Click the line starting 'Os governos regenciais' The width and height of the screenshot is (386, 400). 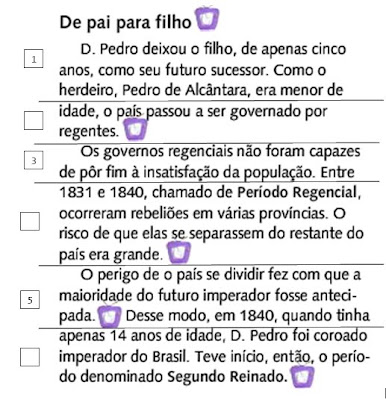coord(220,152)
